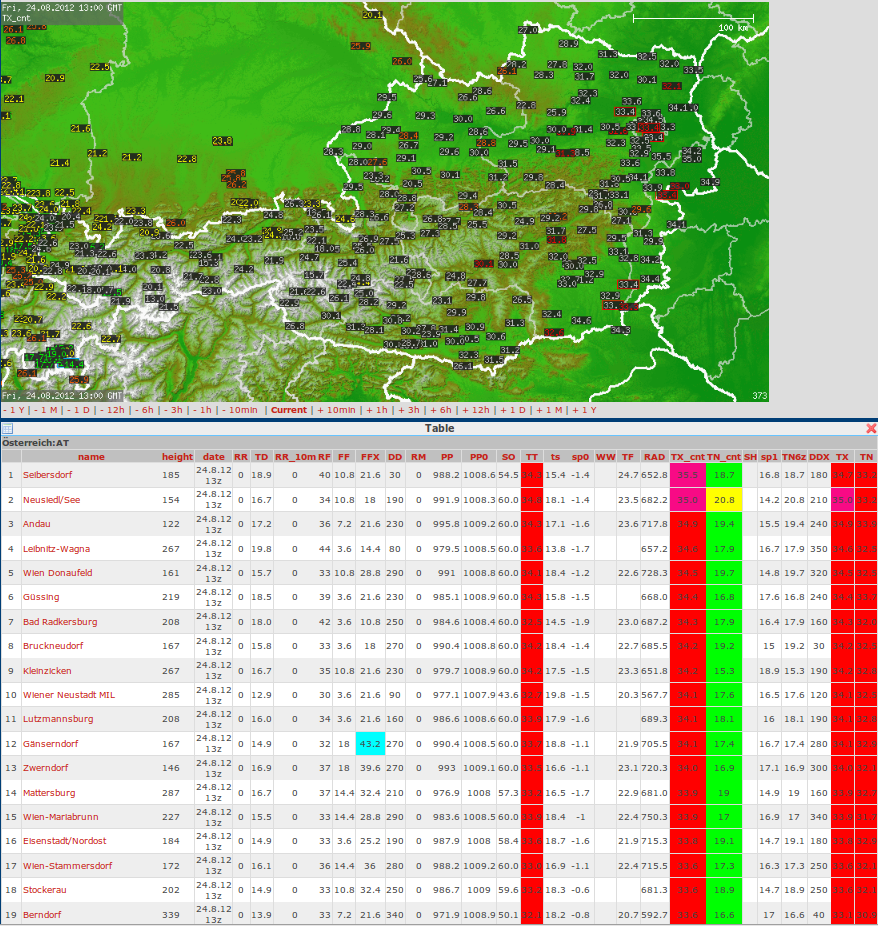Image resolution: width=878 pixels, height=926 pixels.
Task: Close the Table panel with red X
Action: pos(871,429)
